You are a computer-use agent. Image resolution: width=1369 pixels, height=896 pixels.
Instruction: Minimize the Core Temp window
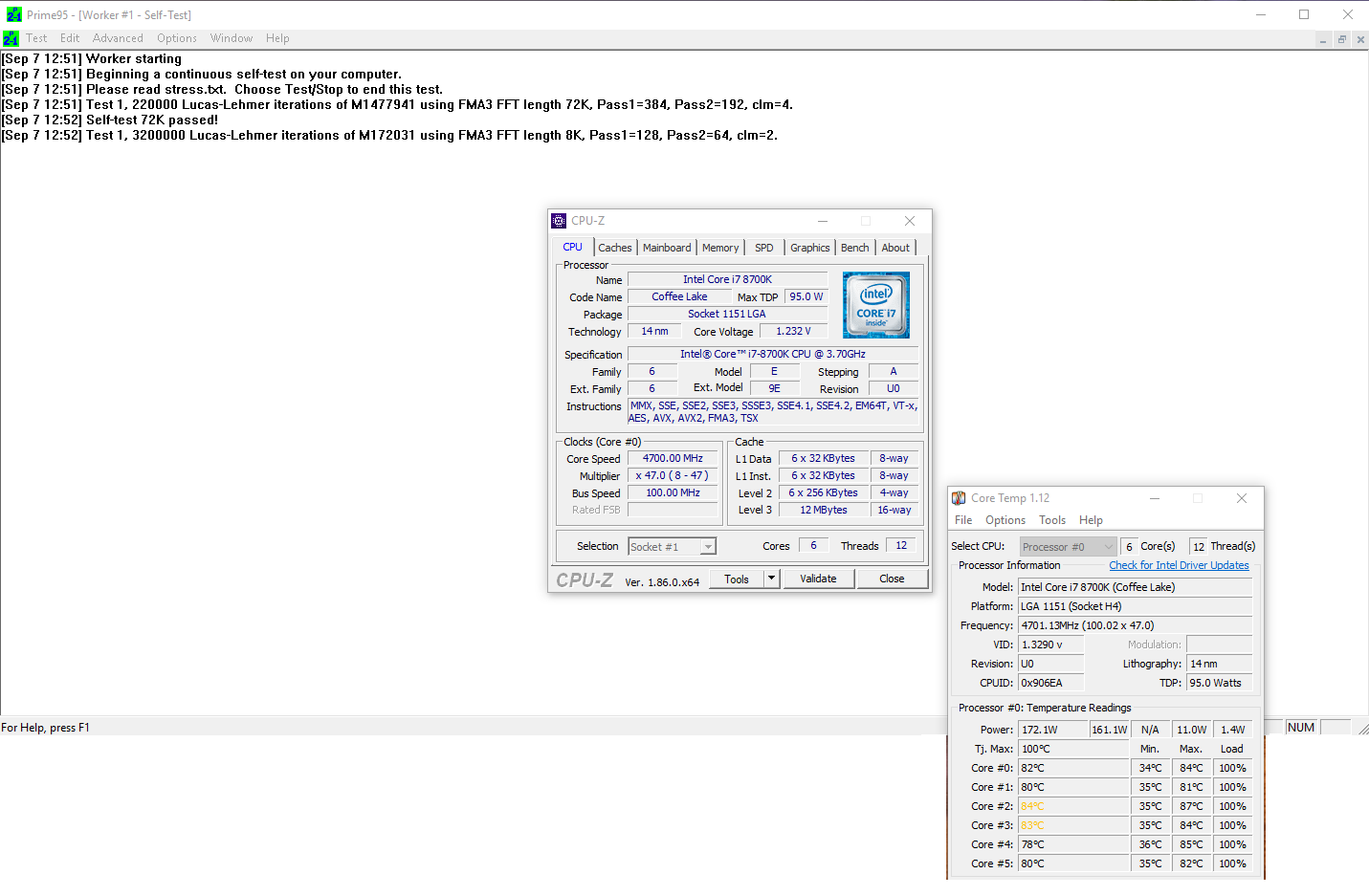[x=1155, y=498]
